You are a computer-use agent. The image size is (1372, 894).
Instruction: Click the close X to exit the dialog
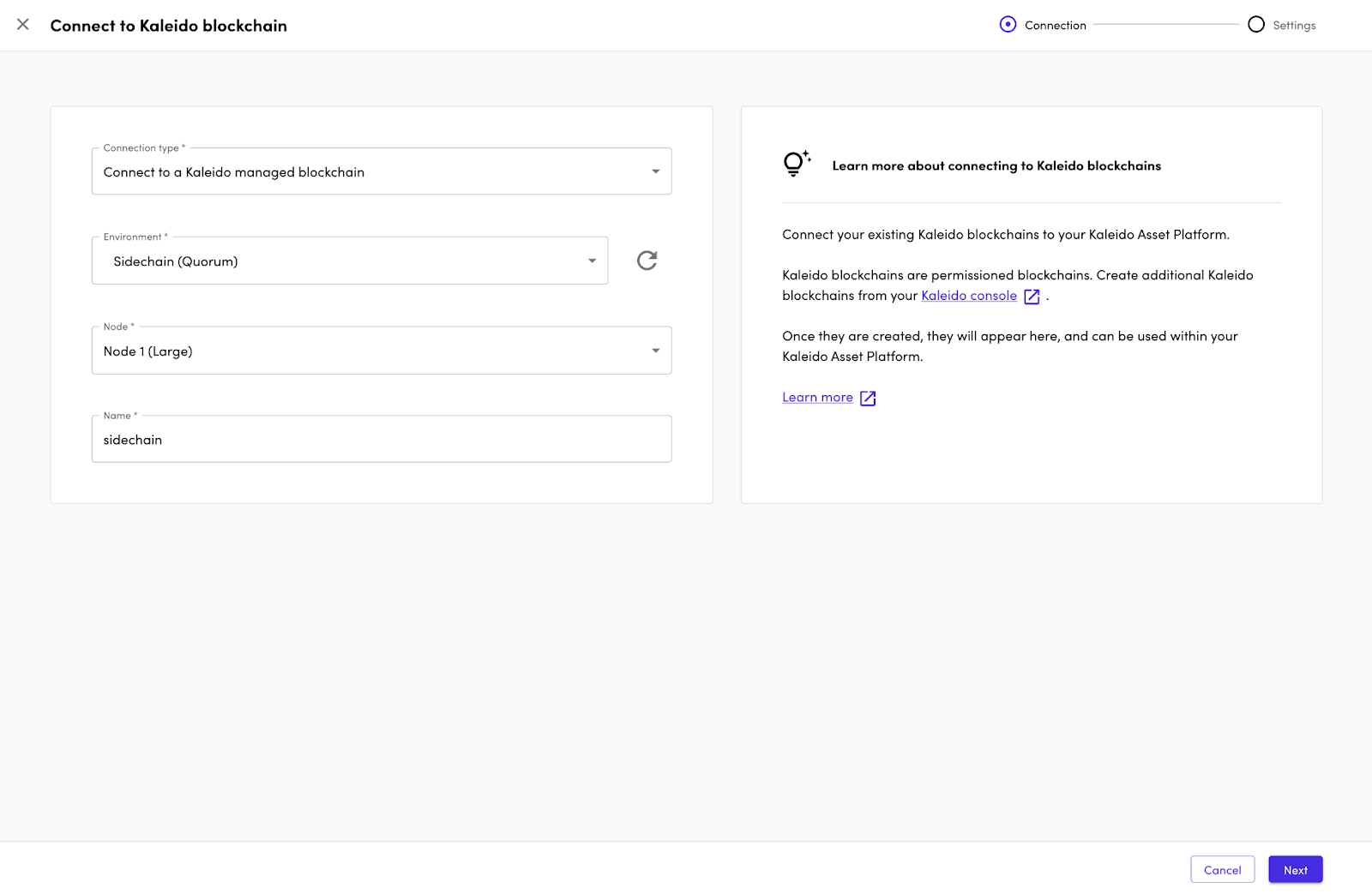pos(22,25)
